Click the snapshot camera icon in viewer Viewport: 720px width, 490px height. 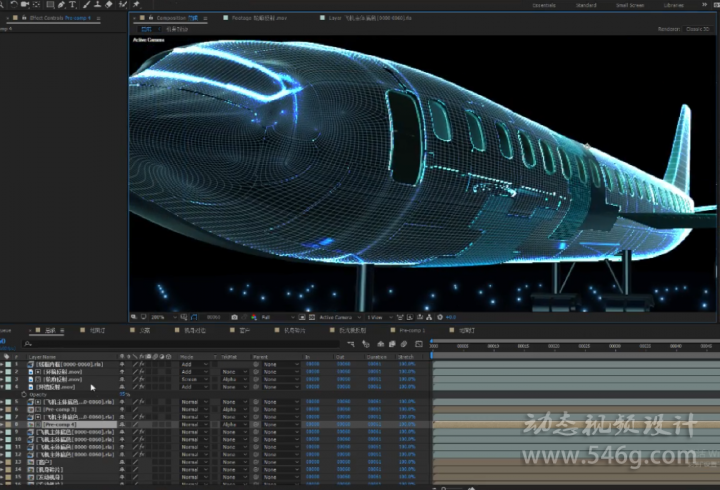[x=235, y=317]
